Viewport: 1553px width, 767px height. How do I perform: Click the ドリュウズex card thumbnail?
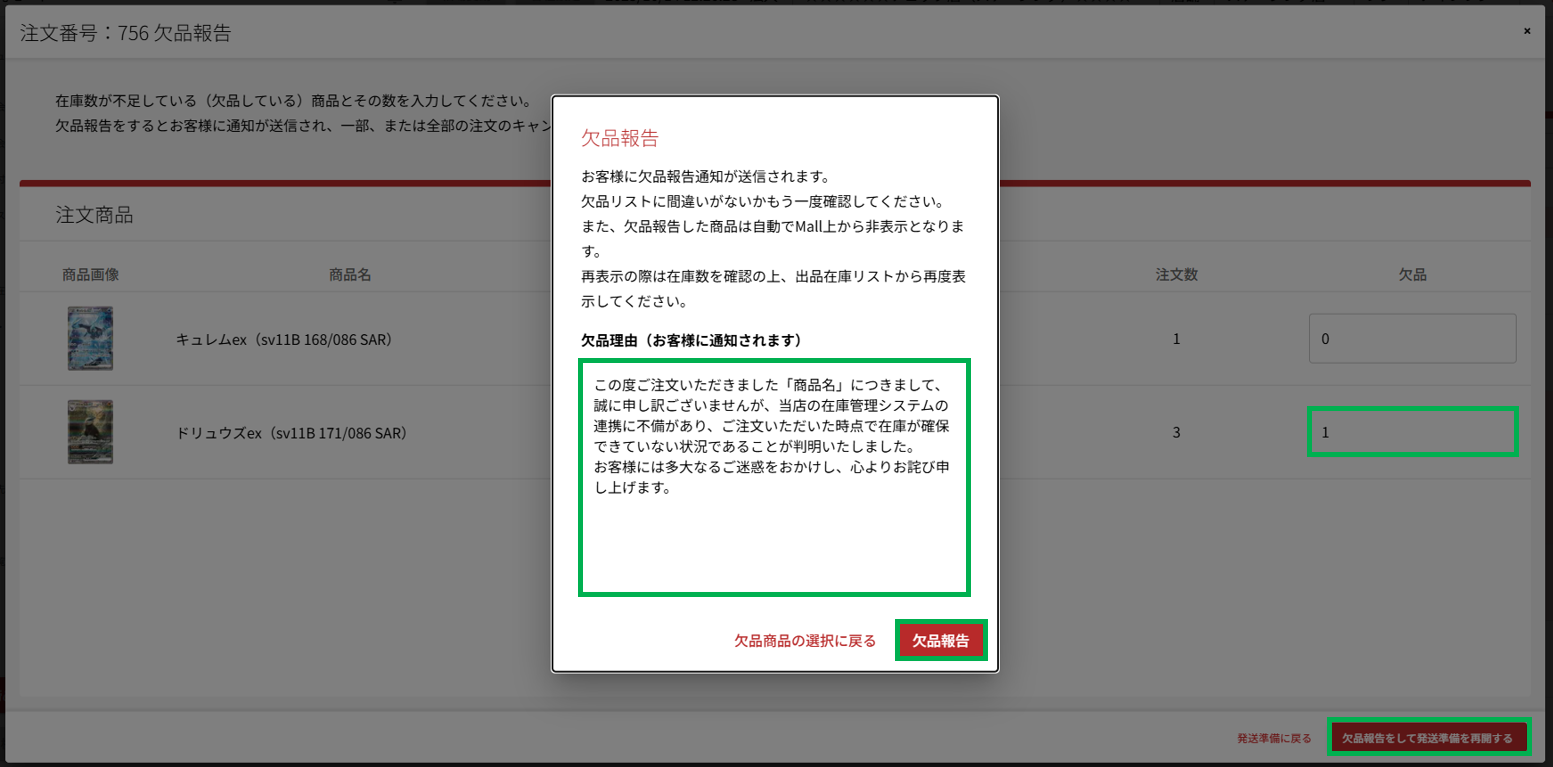pos(90,432)
